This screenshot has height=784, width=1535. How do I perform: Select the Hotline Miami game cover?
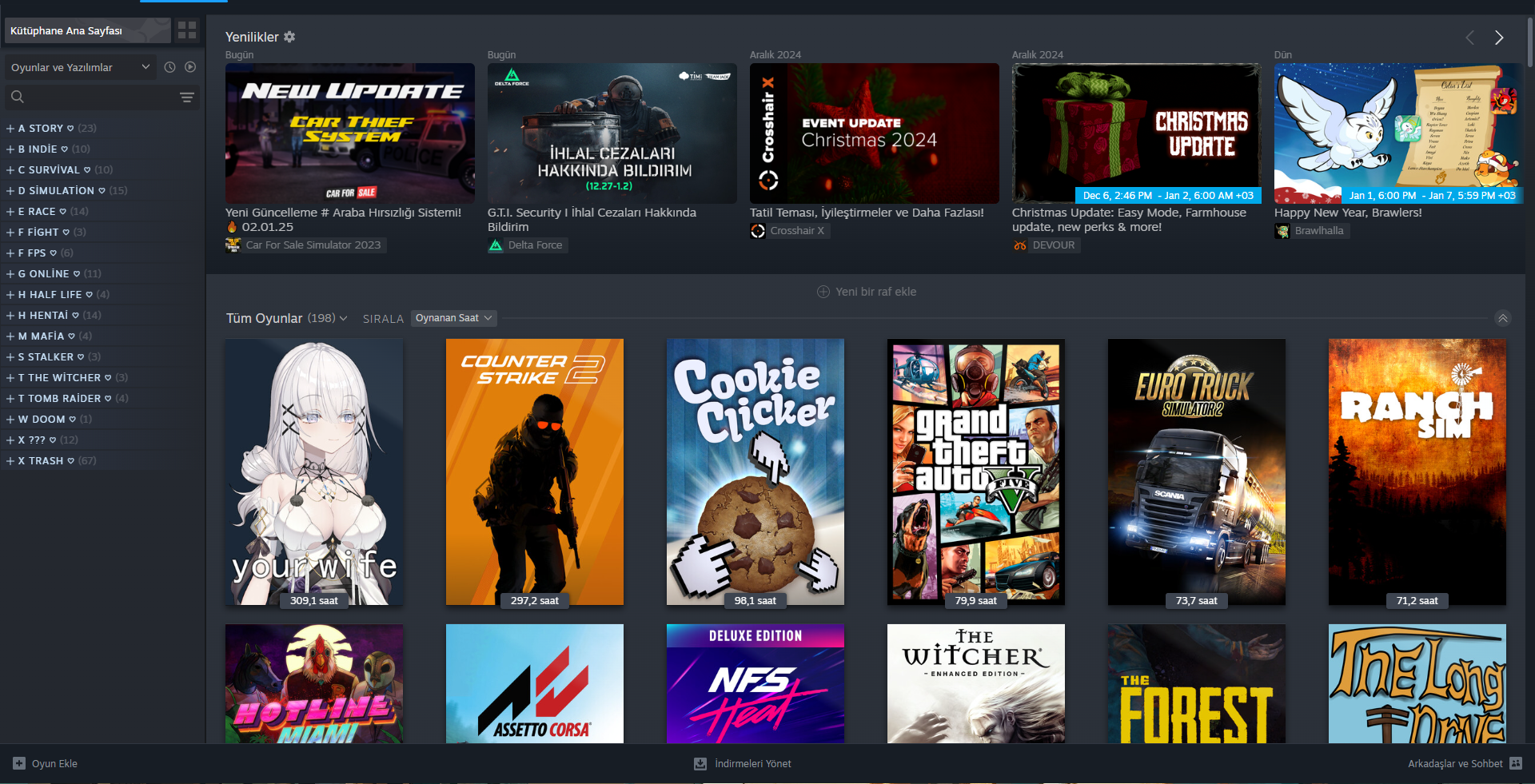(x=314, y=683)
